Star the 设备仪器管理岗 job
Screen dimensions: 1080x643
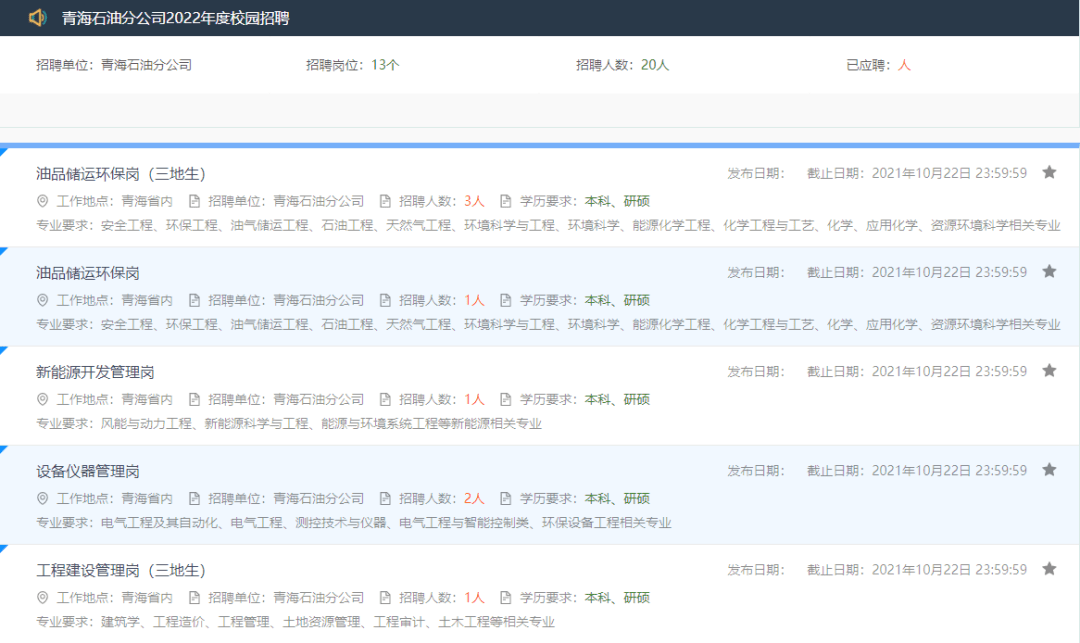pos(1049,470)
